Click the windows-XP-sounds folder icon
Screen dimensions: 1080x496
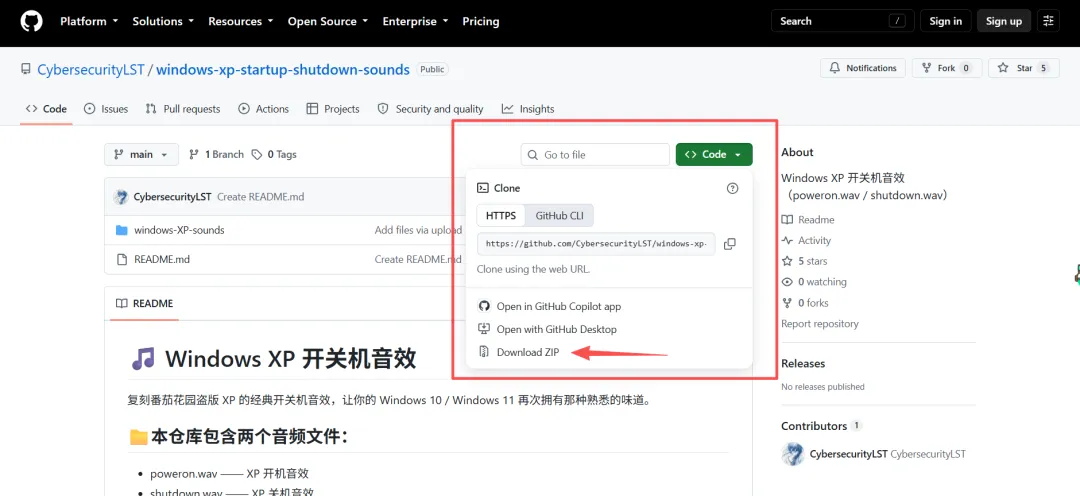(x=122, y=230)
